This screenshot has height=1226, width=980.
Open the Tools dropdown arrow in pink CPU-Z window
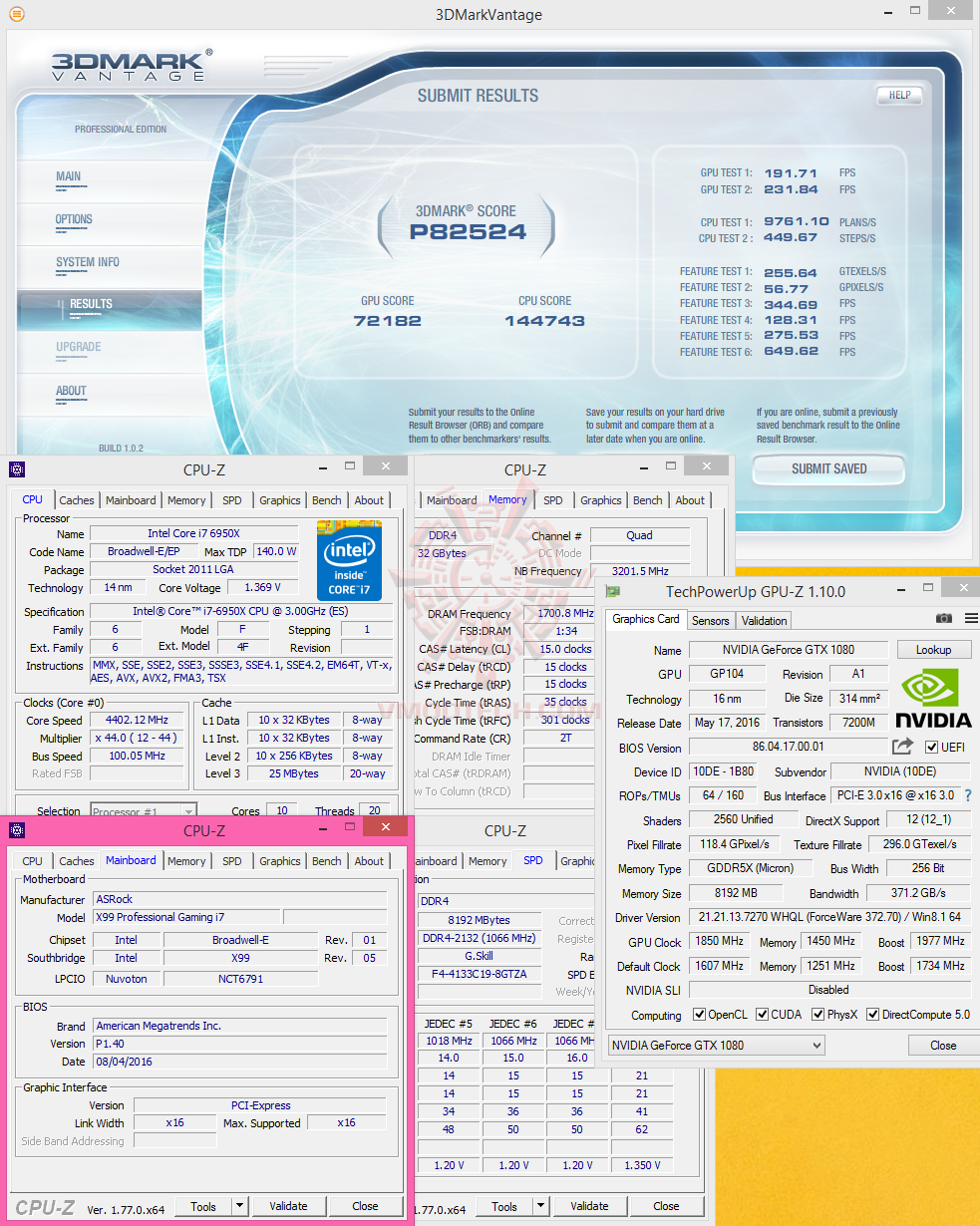pyautogui.click(x=239, y=1206)
